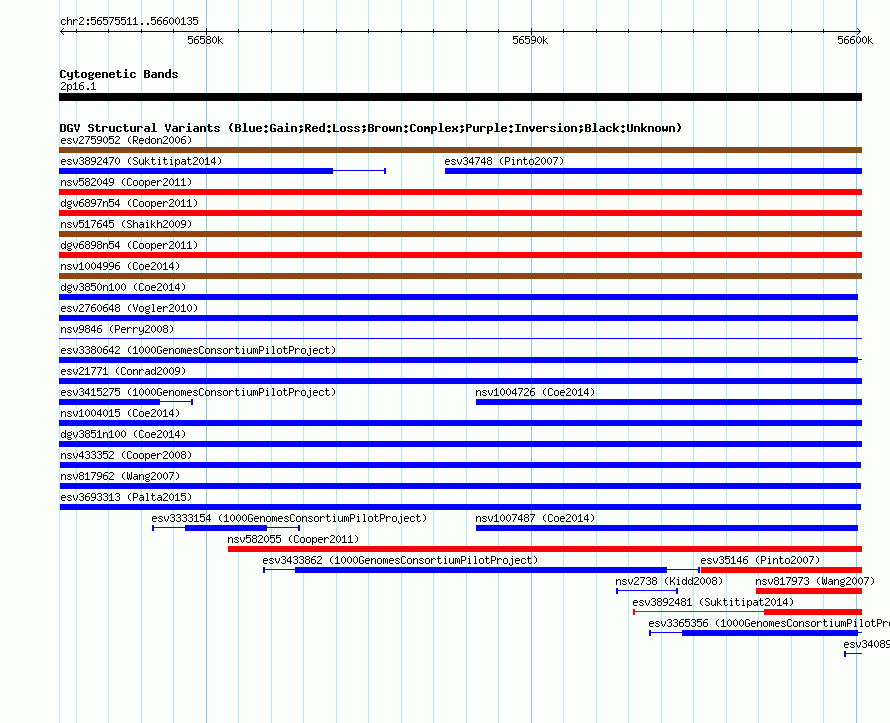
Task: Open esv3333154 1000GenomesConsortiumPilotProject variant
Action: coord(226,528)
